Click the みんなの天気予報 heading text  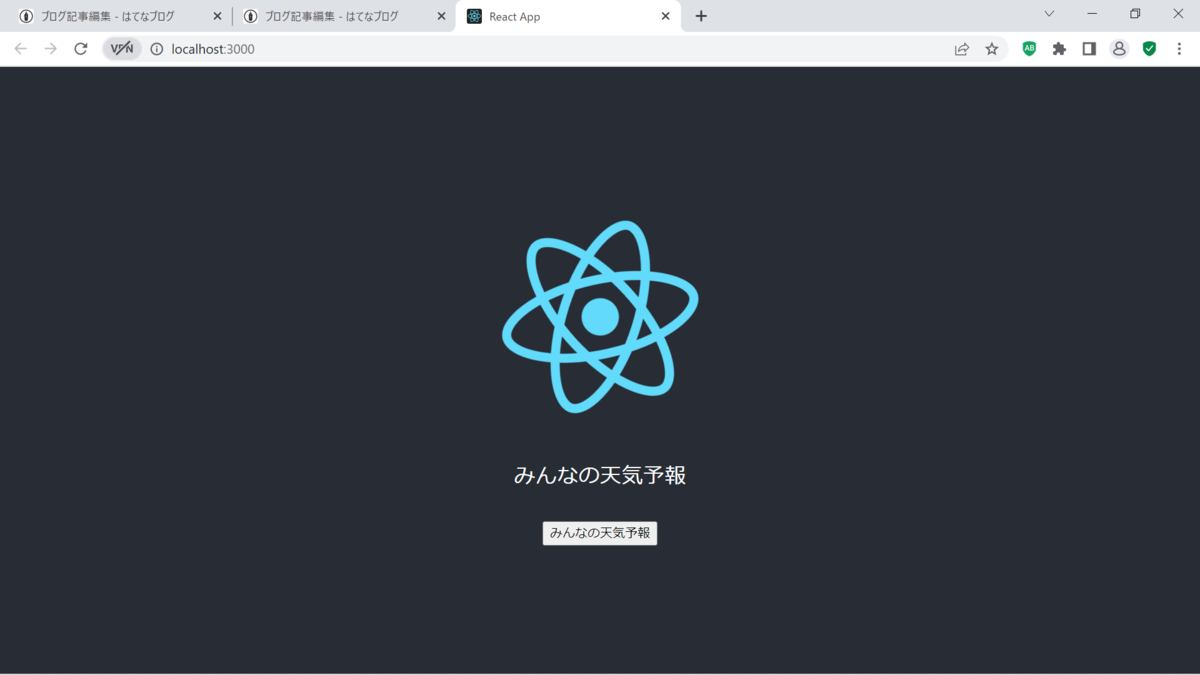pos(600,475)
